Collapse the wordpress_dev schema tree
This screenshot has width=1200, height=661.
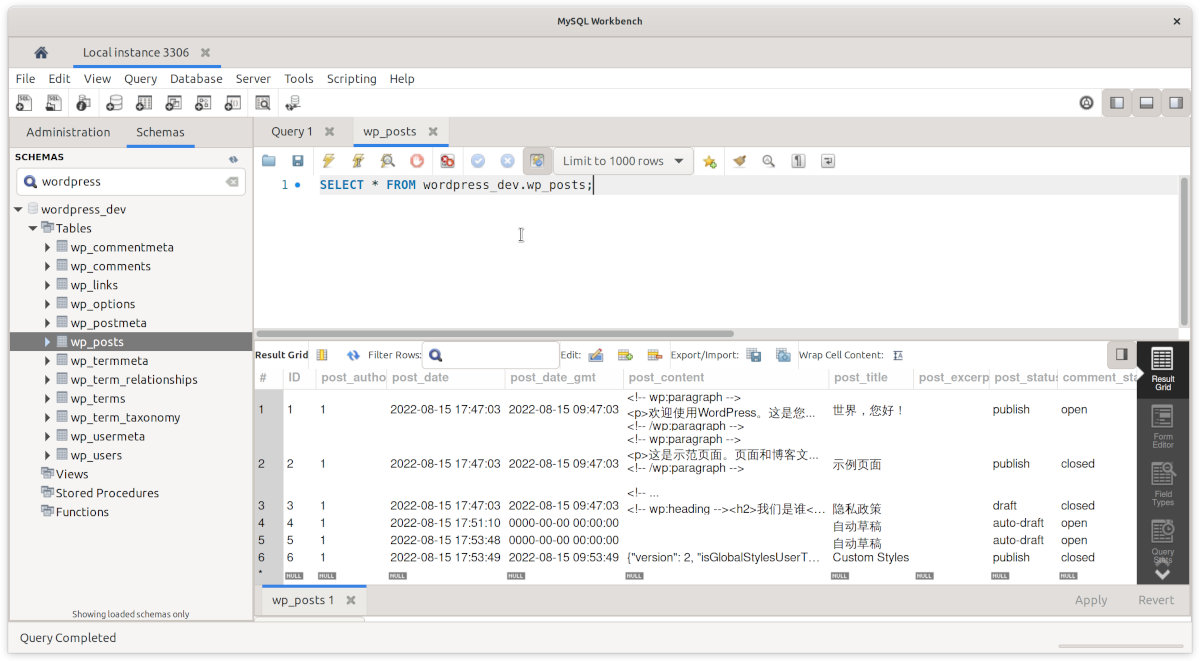[19, 210]
